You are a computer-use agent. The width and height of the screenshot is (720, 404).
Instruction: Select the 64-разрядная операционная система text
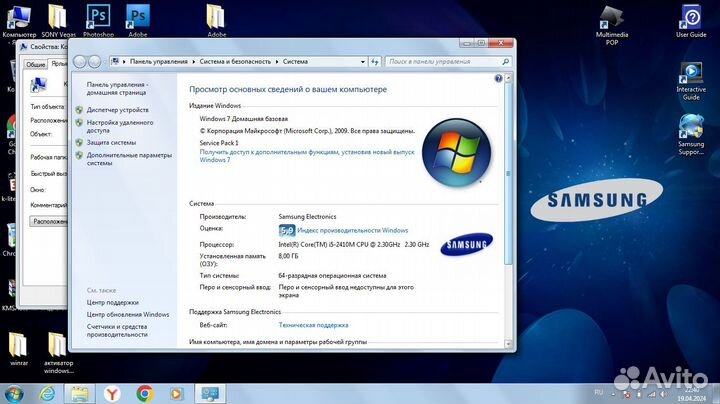[x=332, y=276]
